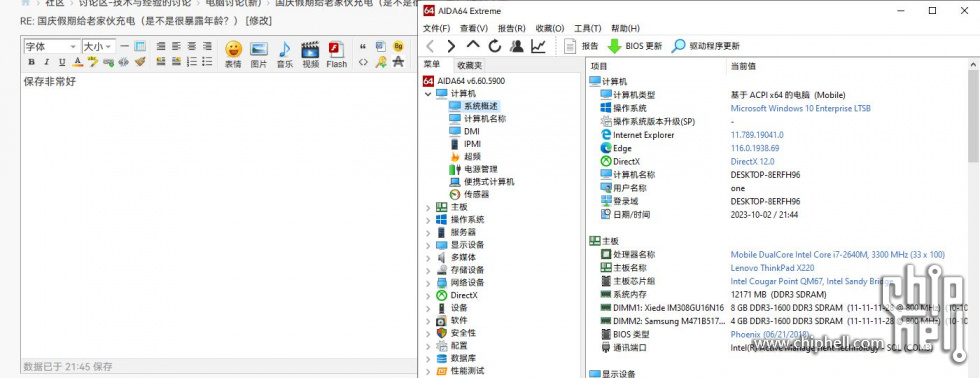Screen dimensions: 980x378
Task: Open the font color picker
Action: click(78, 62)
